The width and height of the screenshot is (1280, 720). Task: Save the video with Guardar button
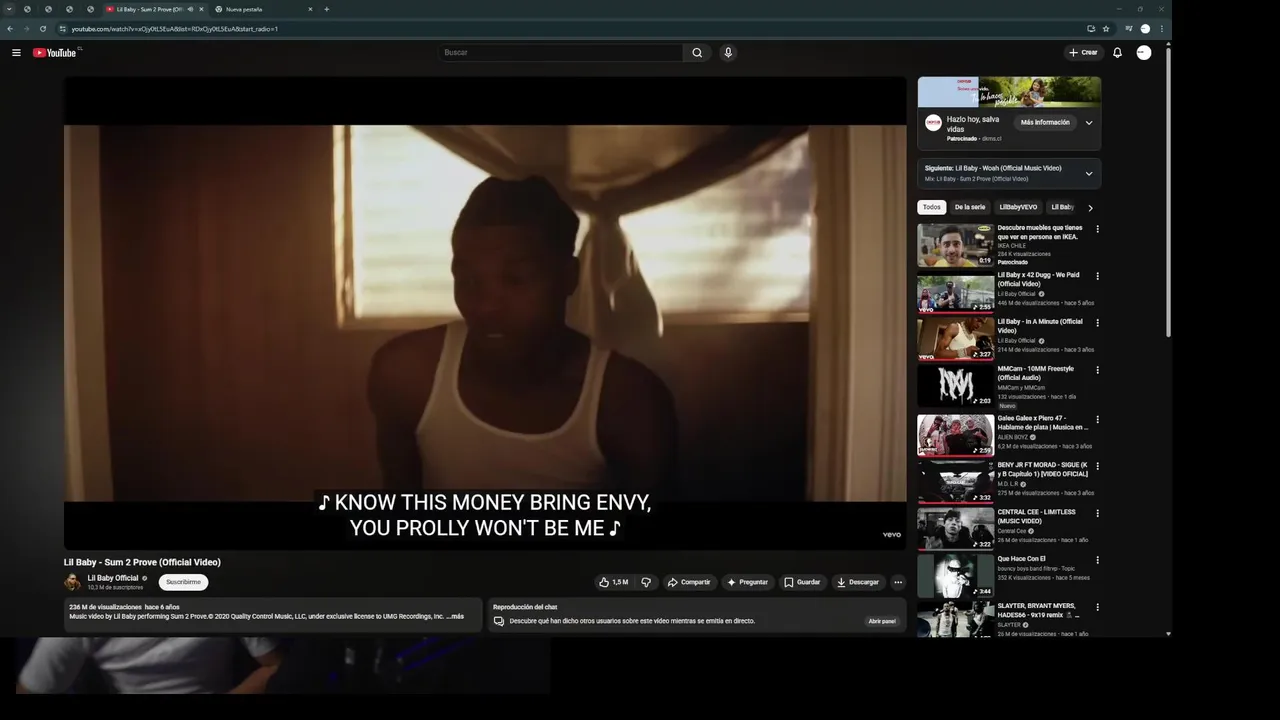tap(802, 582)
